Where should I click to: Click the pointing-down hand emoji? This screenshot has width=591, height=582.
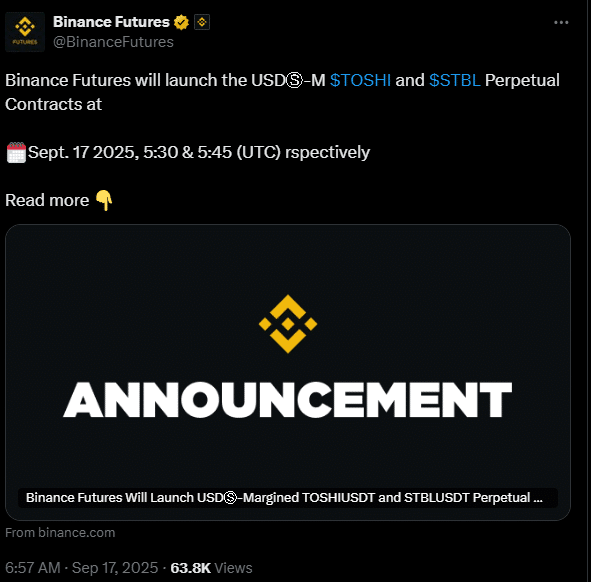[104, 200]
